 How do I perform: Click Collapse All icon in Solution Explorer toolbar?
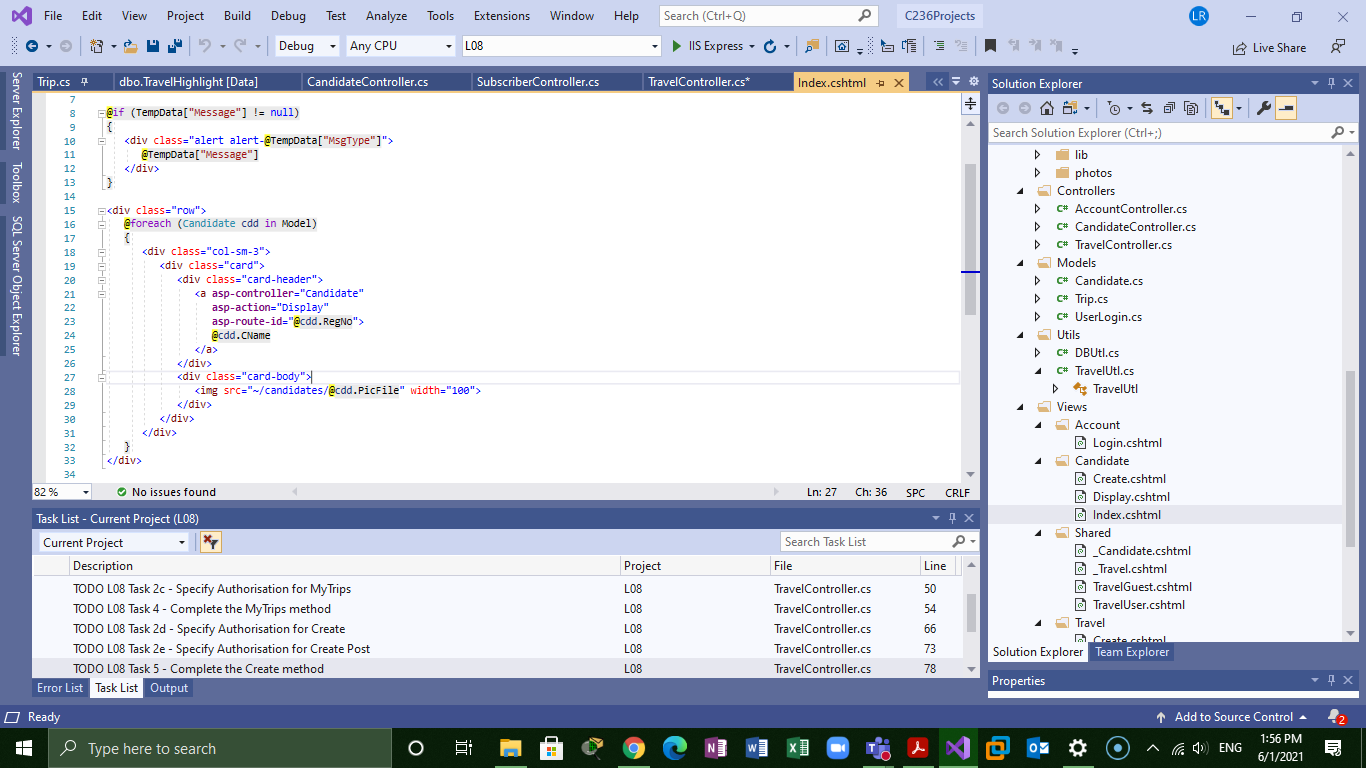click(x=1168, y=108)
